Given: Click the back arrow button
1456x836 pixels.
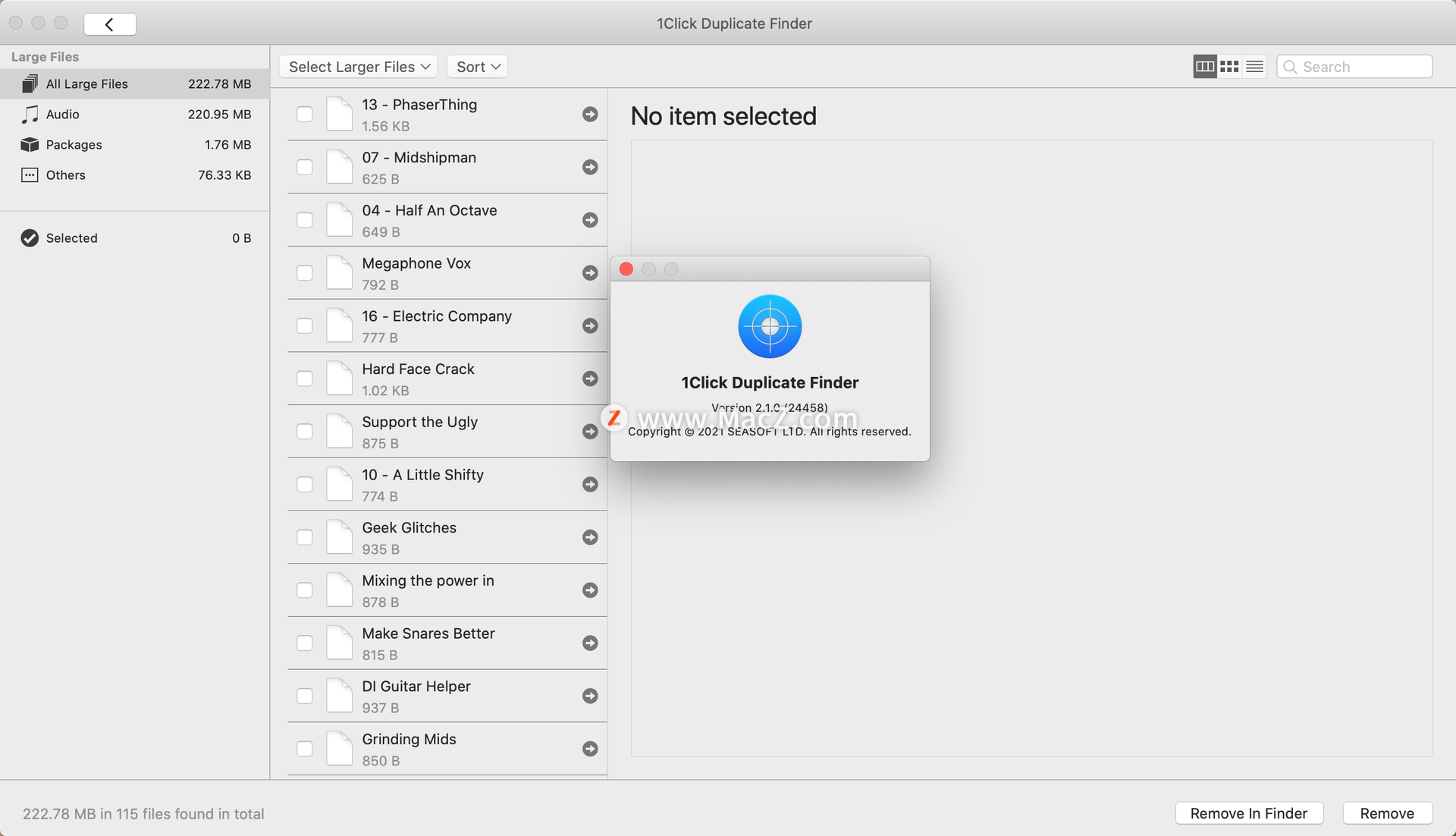Looking at the screenshot, I should tap(110, 24).
